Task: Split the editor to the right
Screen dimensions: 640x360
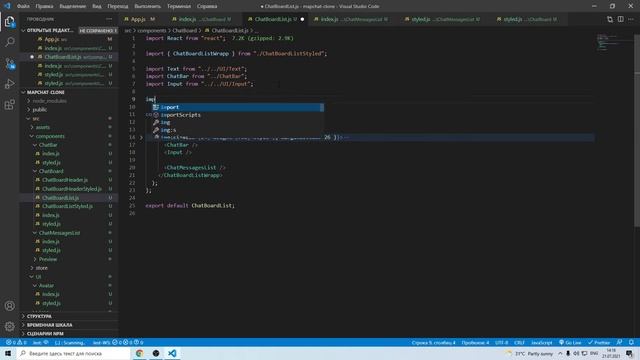Action: pos(620,19)
